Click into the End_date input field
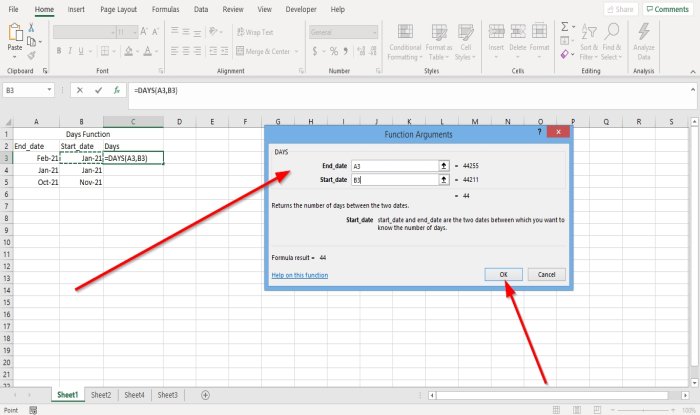This screenshot has height=415, width=700. (x=393, y=166)
